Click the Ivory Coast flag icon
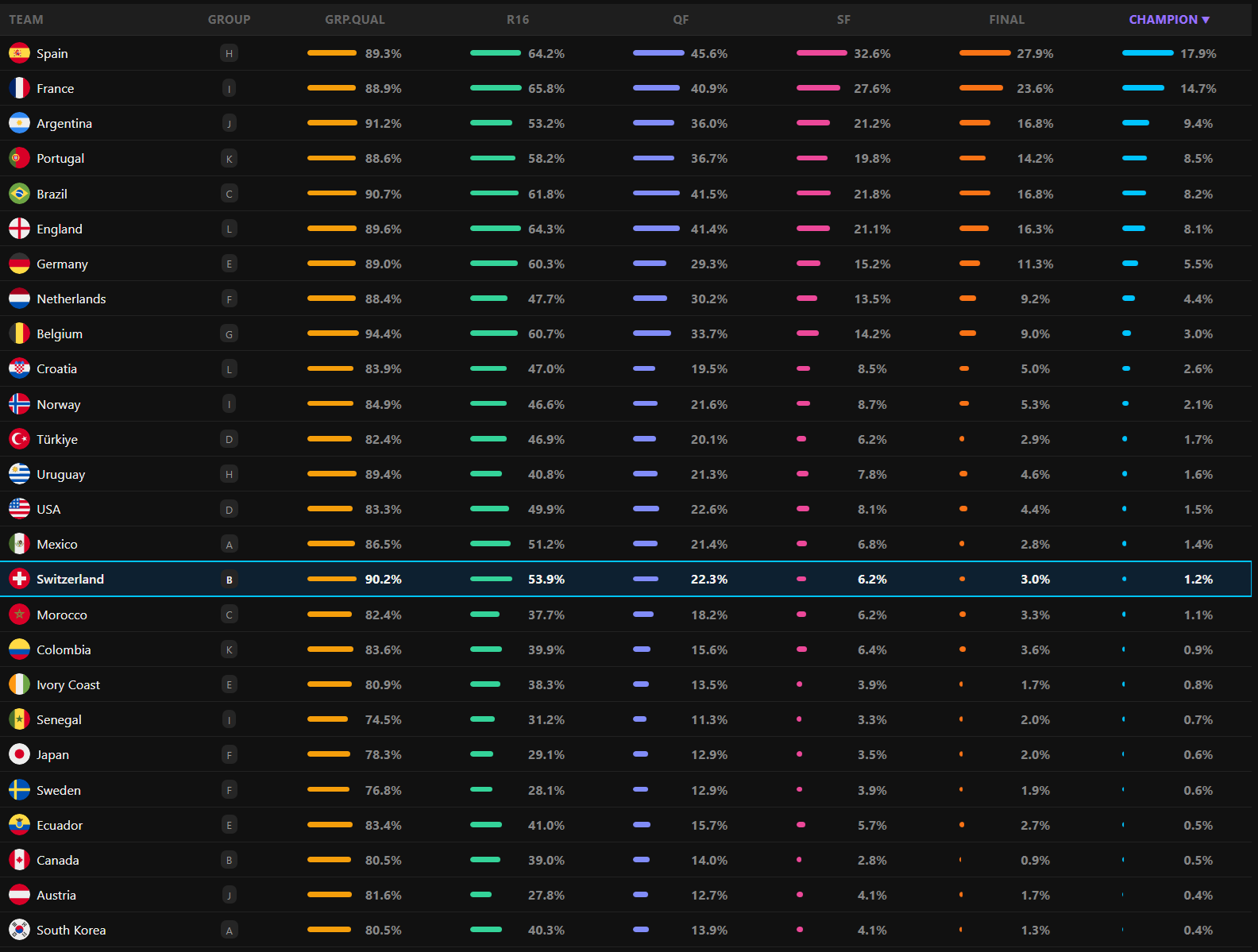This screenshot has width=1258, height=952. click(x=19, y=684)
